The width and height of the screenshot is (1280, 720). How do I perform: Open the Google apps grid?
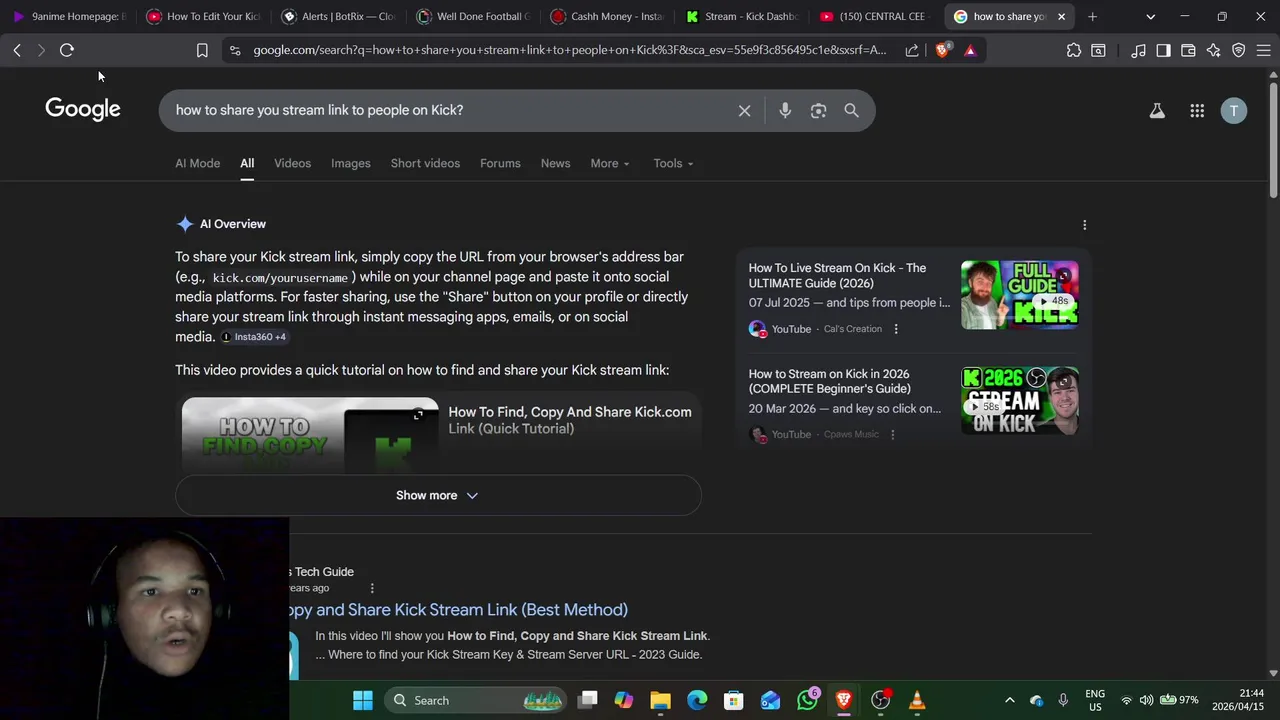[1197, 111]
